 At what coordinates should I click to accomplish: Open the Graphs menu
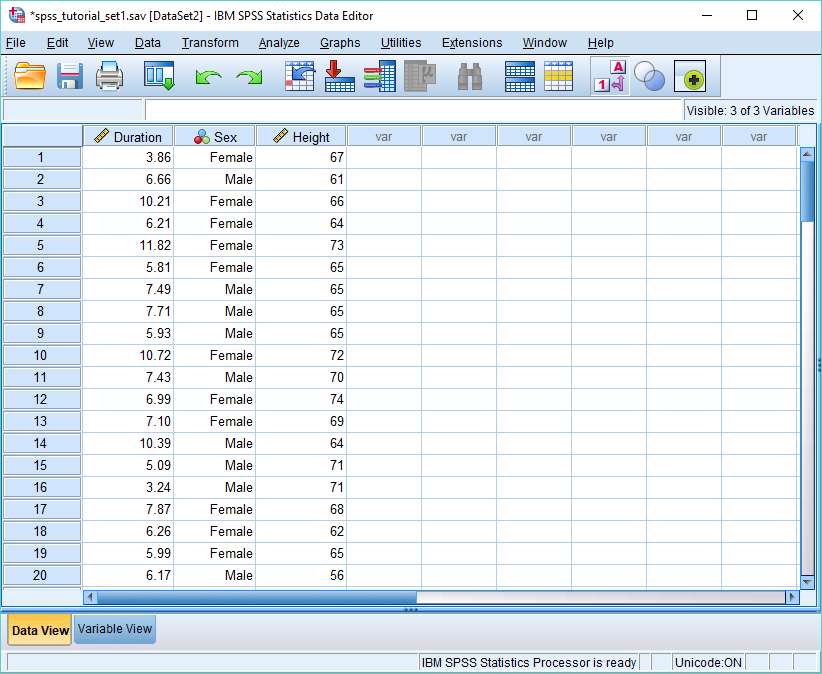(340, 43)
